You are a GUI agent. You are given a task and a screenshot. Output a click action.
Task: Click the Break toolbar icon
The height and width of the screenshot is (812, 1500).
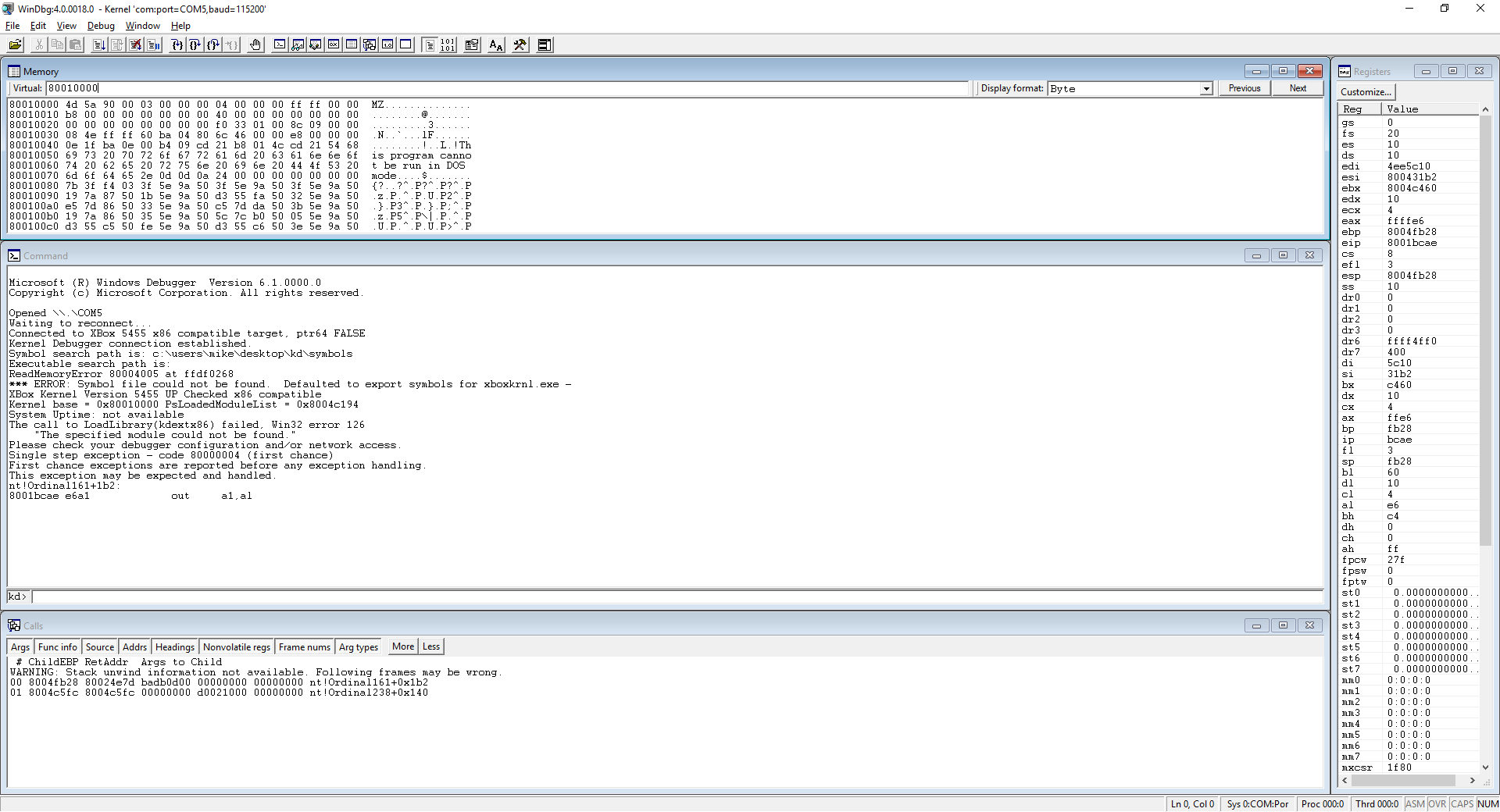pos(154,45)
